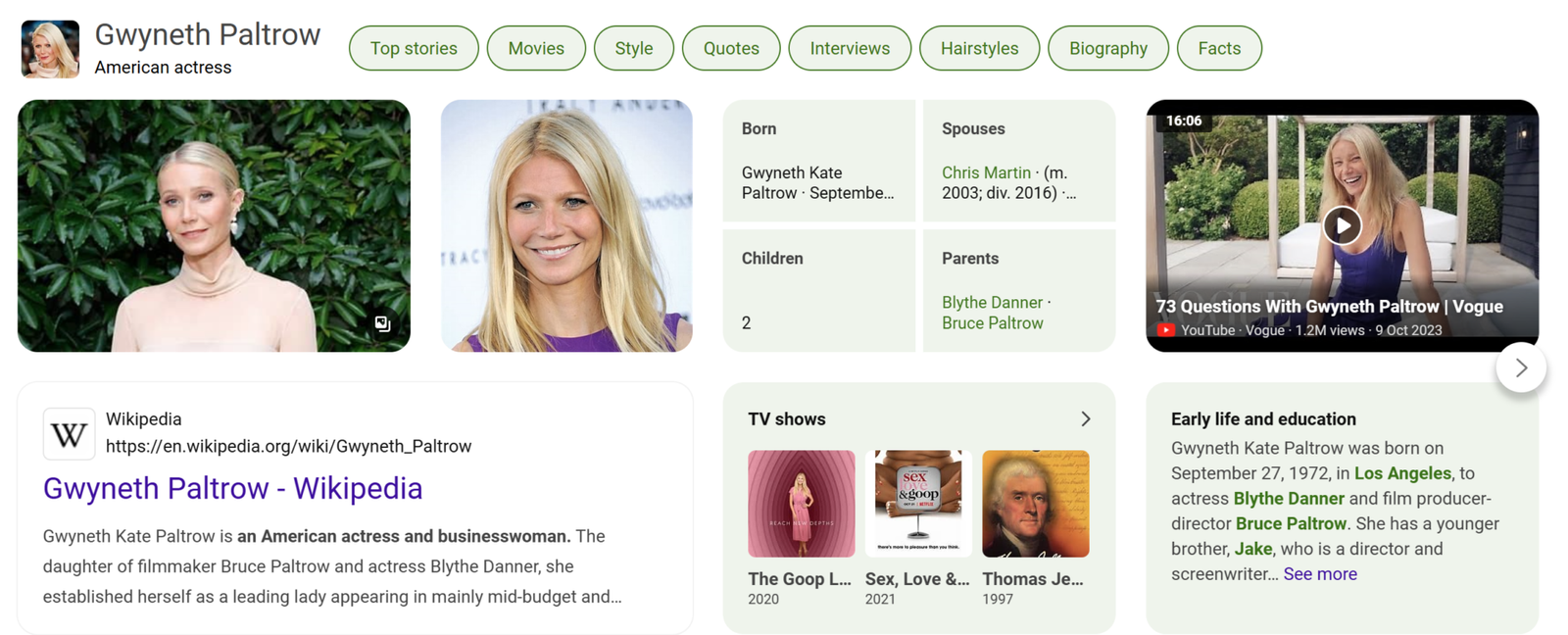Click the Los Angeles link
The height and width of the screenshot is (635, 1568).
coord(1402,473)
